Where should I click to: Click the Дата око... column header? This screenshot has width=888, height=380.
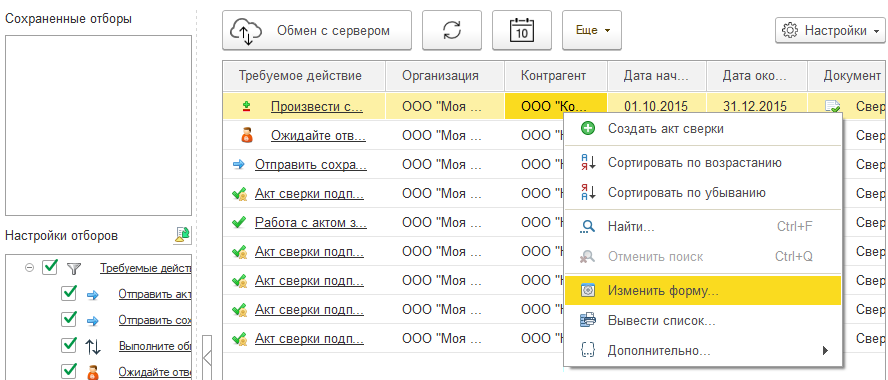click(757, 76)
